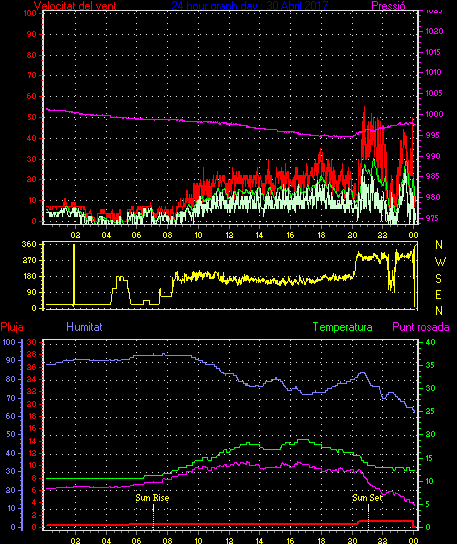Click the W compass letter
Screen dimensions: 457x544
(440, 262)
